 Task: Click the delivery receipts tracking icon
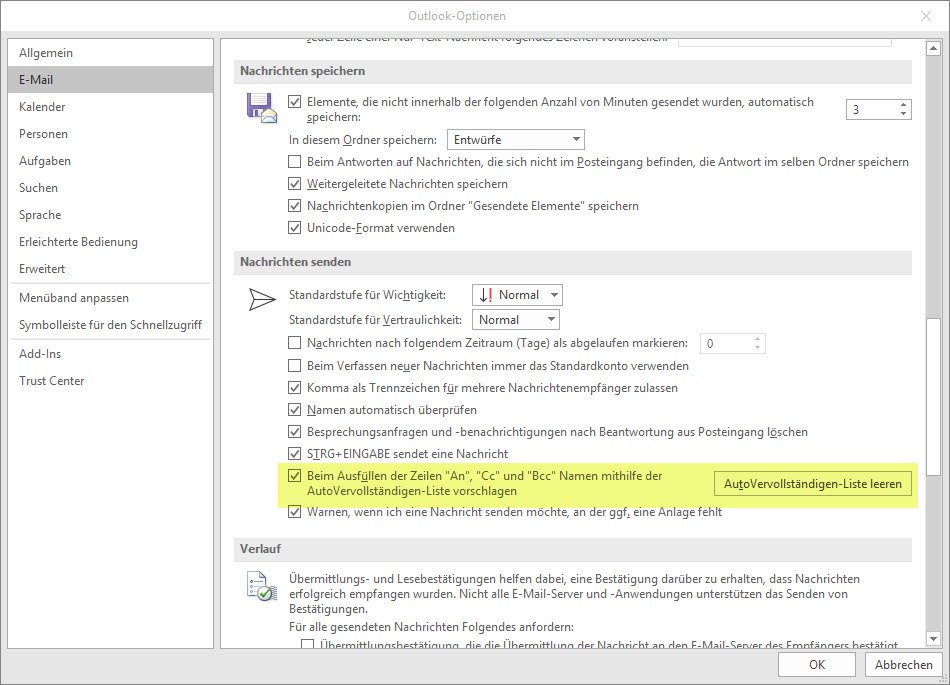click(262, 586)
